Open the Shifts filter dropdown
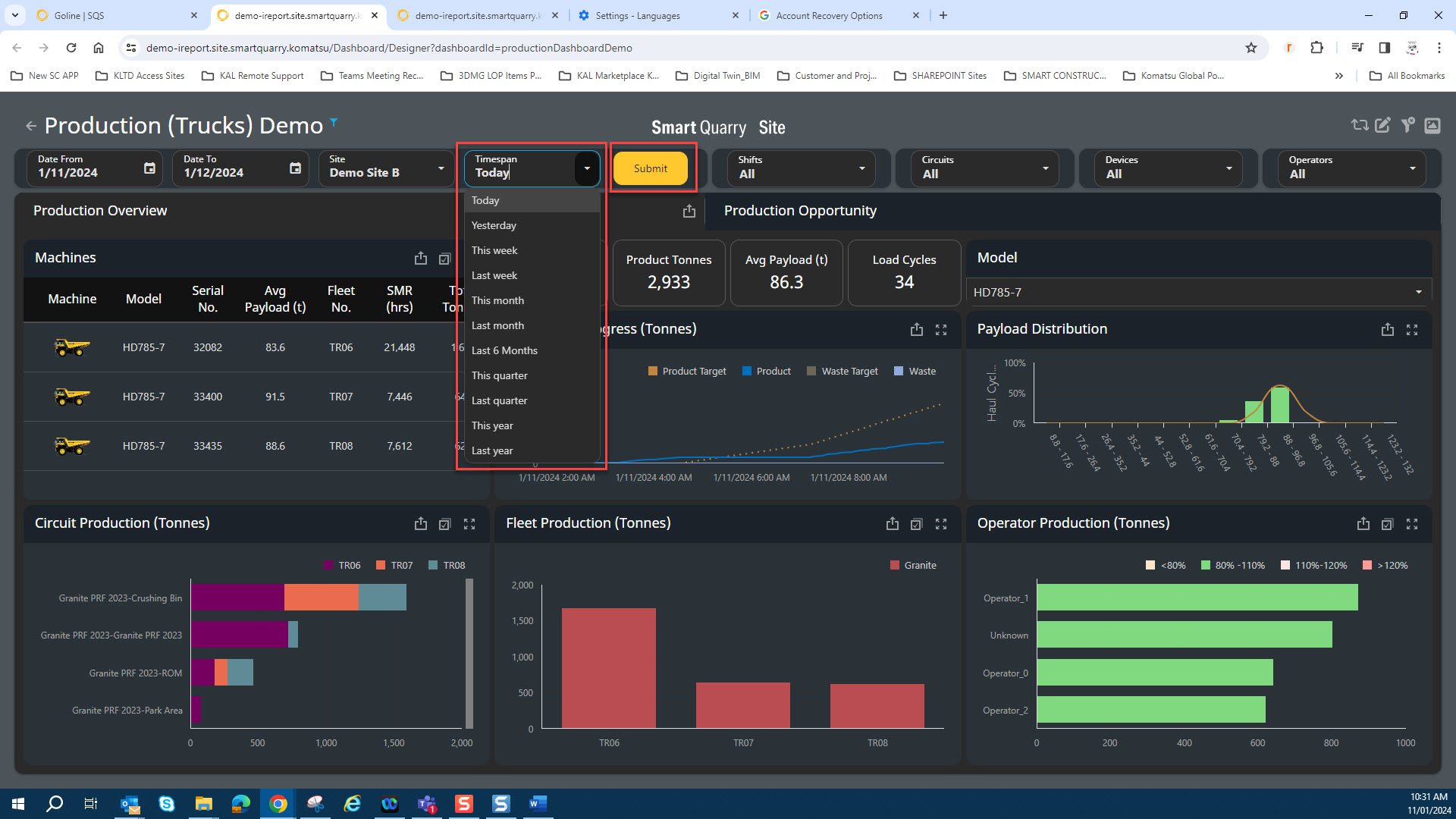 [802, 168]
